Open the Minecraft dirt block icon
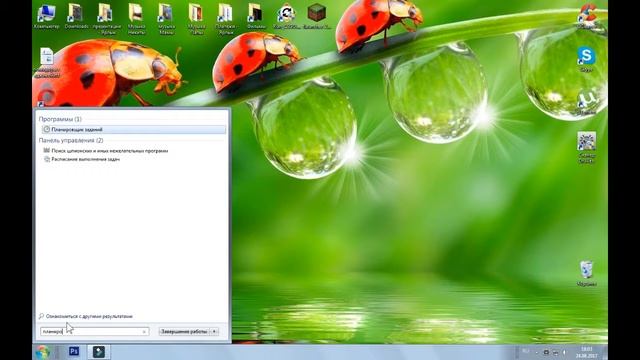 (317, 16)
